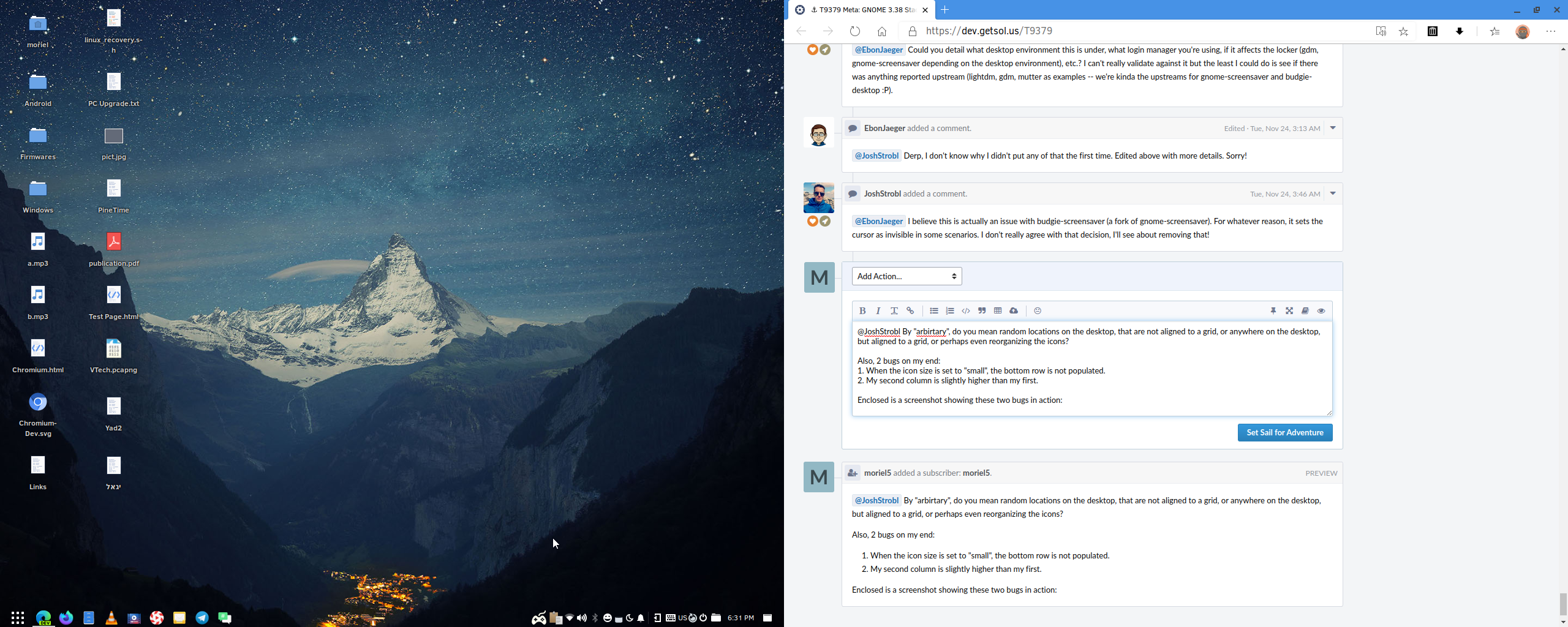
Task: Open the emoji picker in editor
Action: (1038, 311)
